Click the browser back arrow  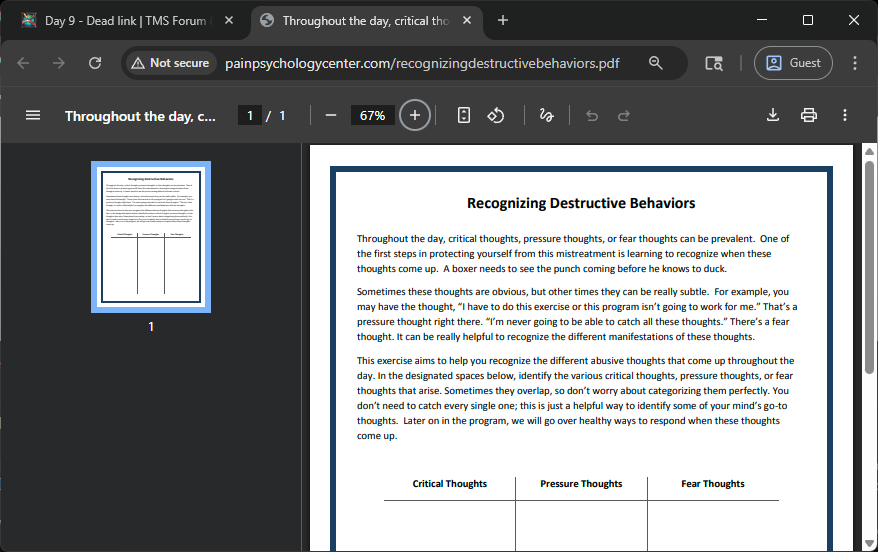pos(23,63)
